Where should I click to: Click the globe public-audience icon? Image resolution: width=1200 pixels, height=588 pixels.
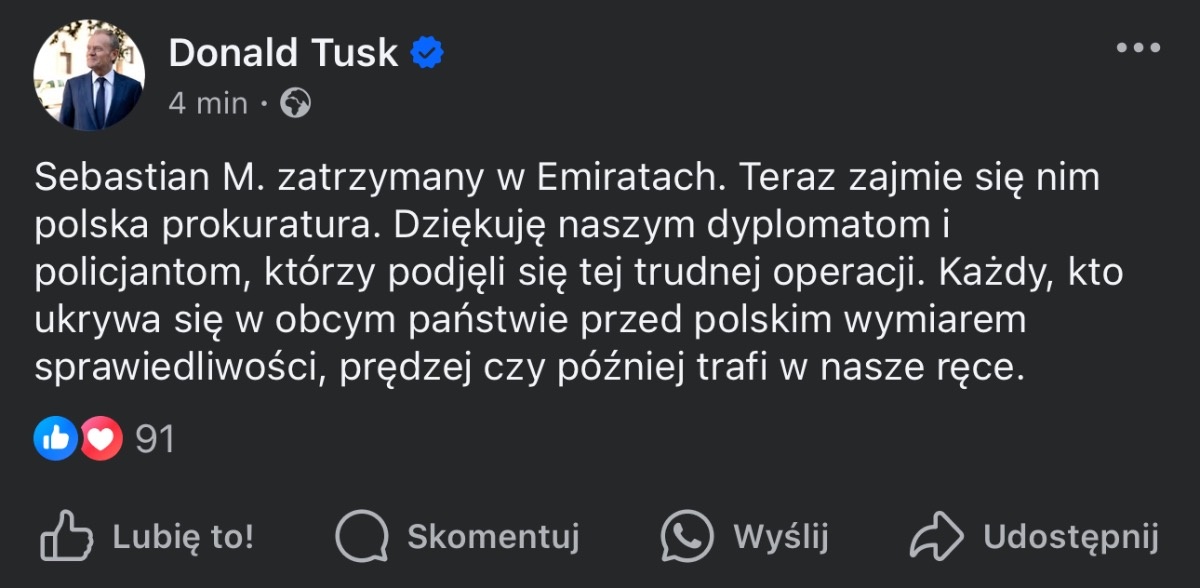pos(295,103)
